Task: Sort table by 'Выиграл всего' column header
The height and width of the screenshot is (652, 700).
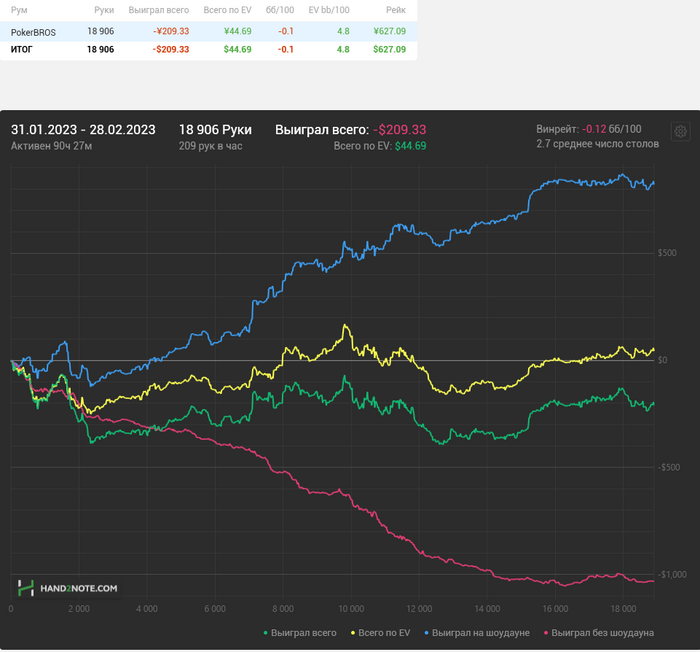Action: click(x=158, y=10)
